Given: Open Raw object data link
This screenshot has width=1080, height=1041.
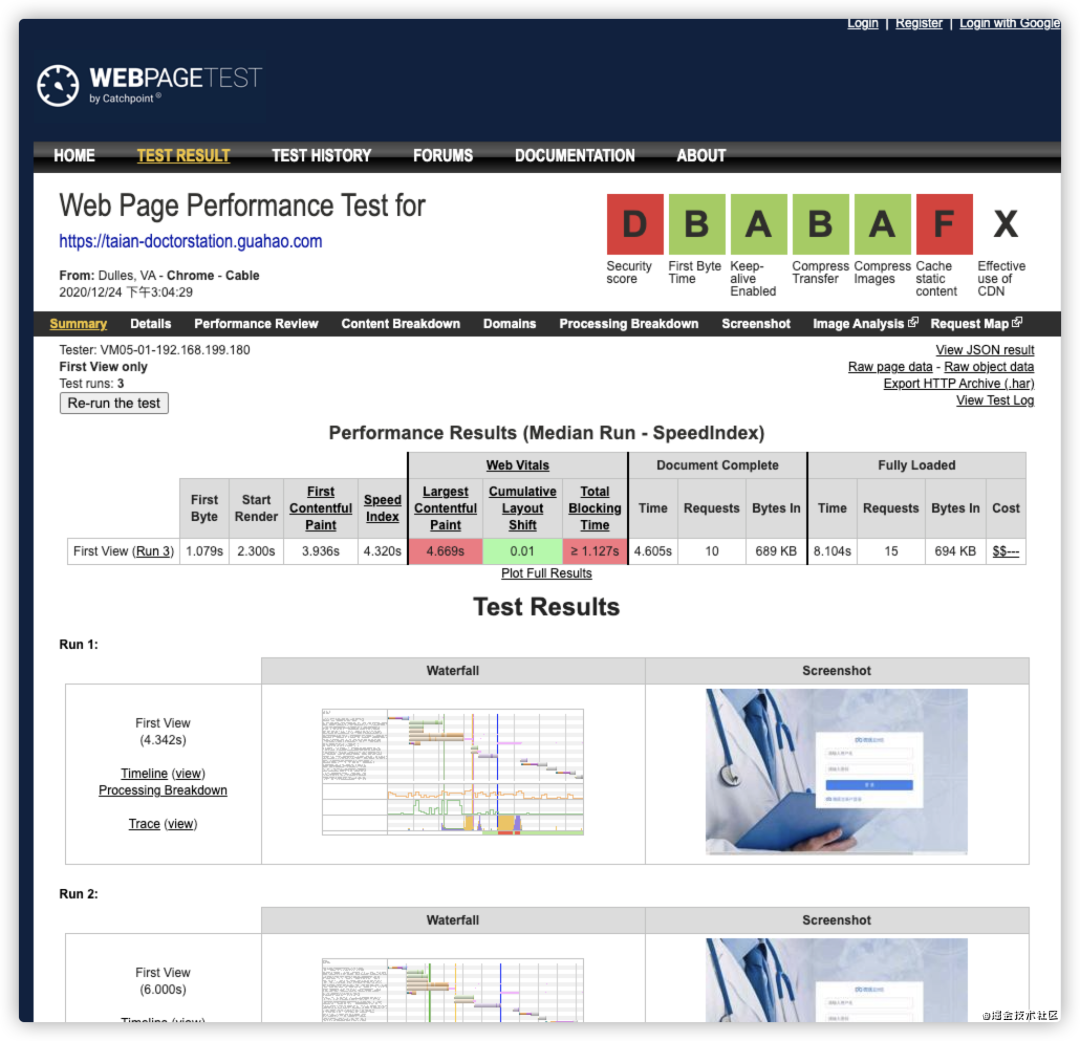Looking at the screenshot, I should (x=989, y=367).
